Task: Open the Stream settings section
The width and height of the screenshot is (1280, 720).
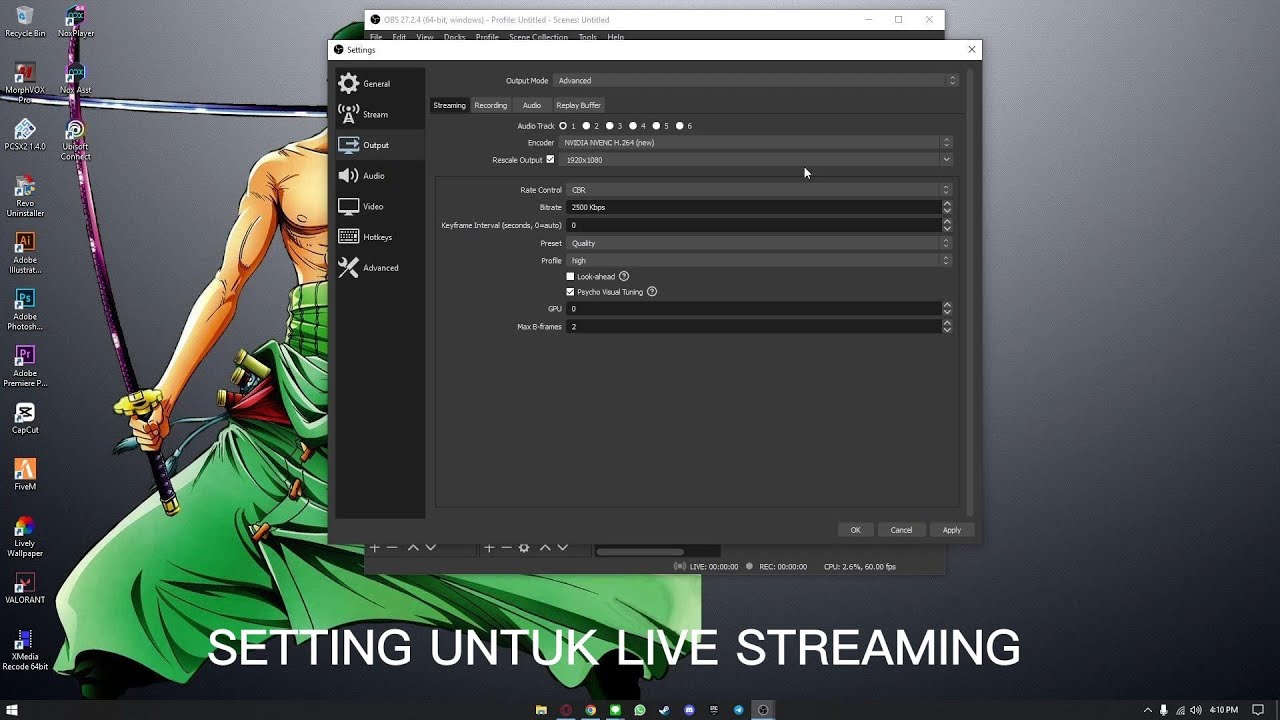Action: [380, 114]
